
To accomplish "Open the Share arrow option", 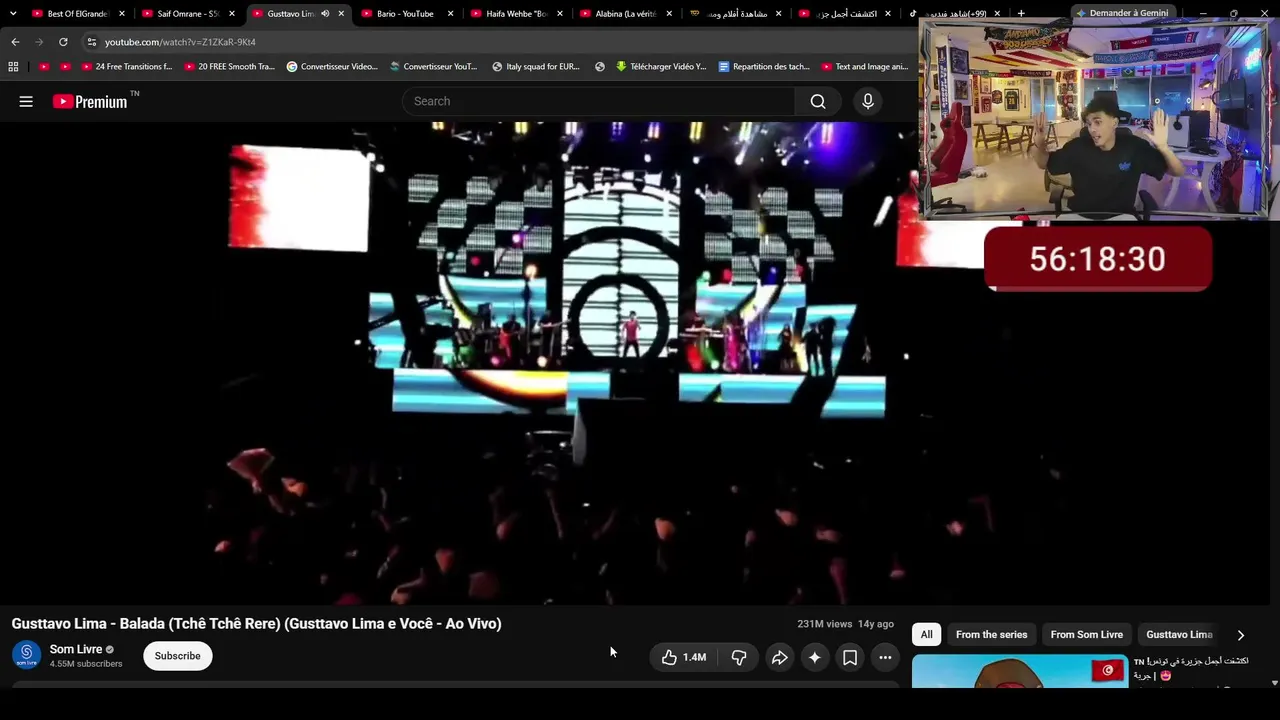I will (x=779, y=657).
